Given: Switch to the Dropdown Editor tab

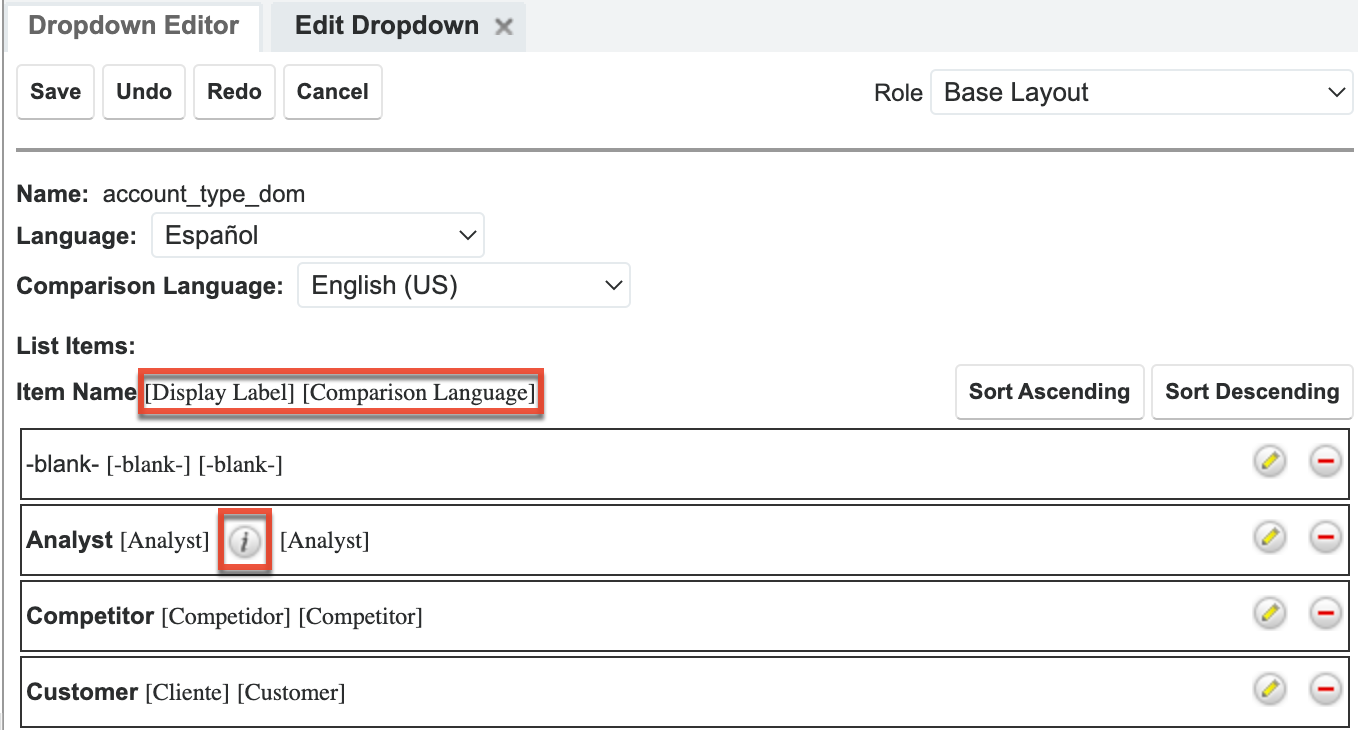Looking at the screenshot, I should 131,26.
